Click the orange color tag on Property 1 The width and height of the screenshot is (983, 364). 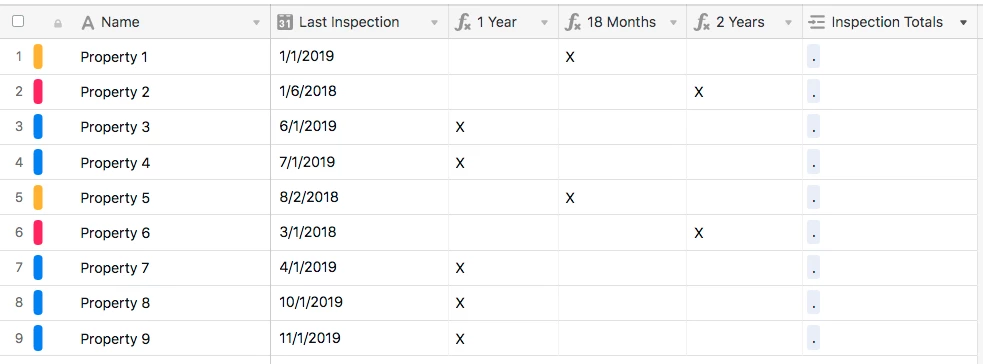coord(38,56)
